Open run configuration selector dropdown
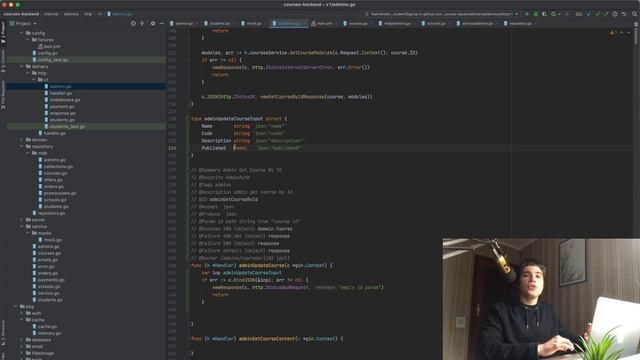Image resolution: width=640 pixels, height=360 pixels. (x=442, y=14)
